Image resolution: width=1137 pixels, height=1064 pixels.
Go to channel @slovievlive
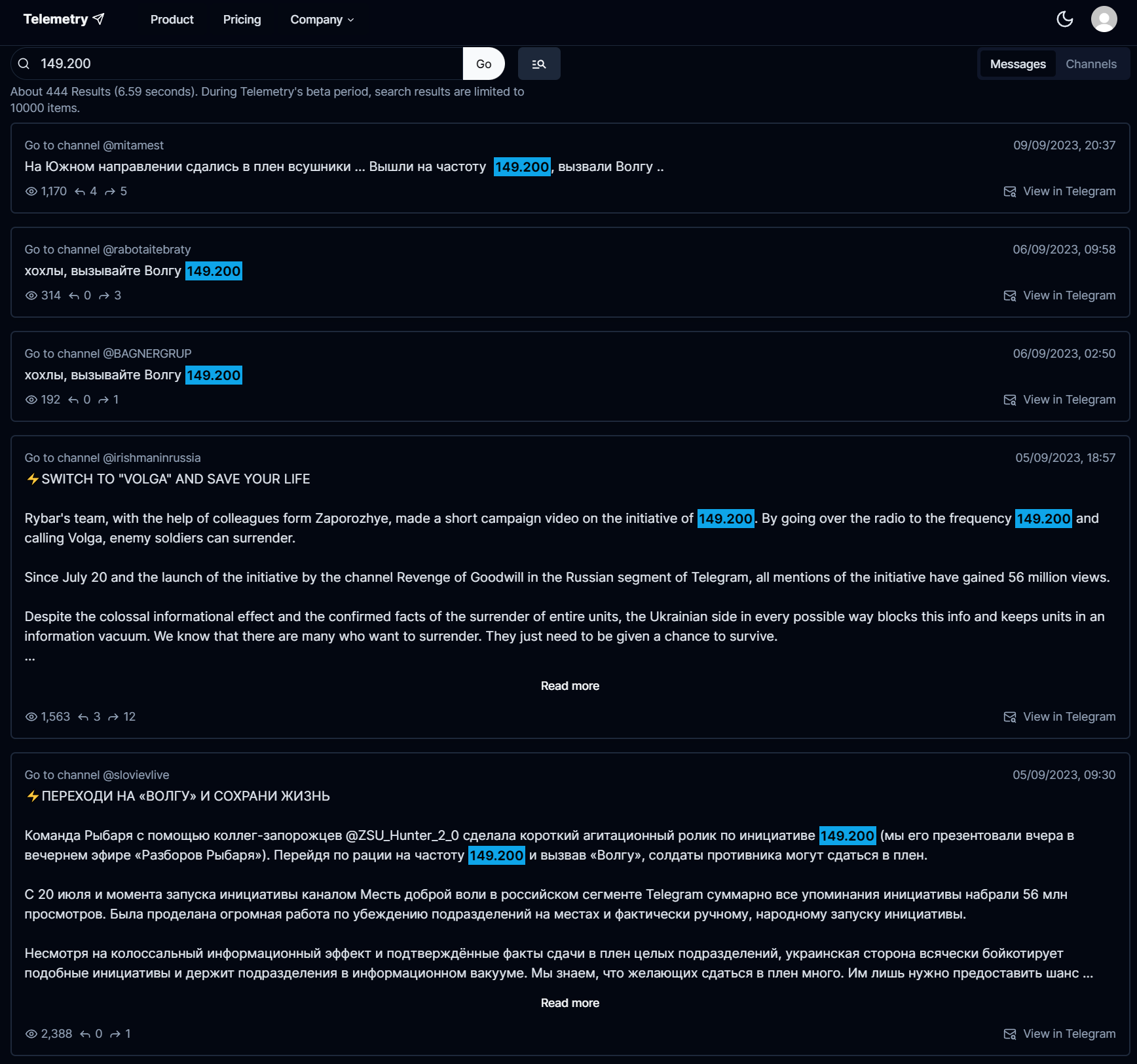pos(97,774)
